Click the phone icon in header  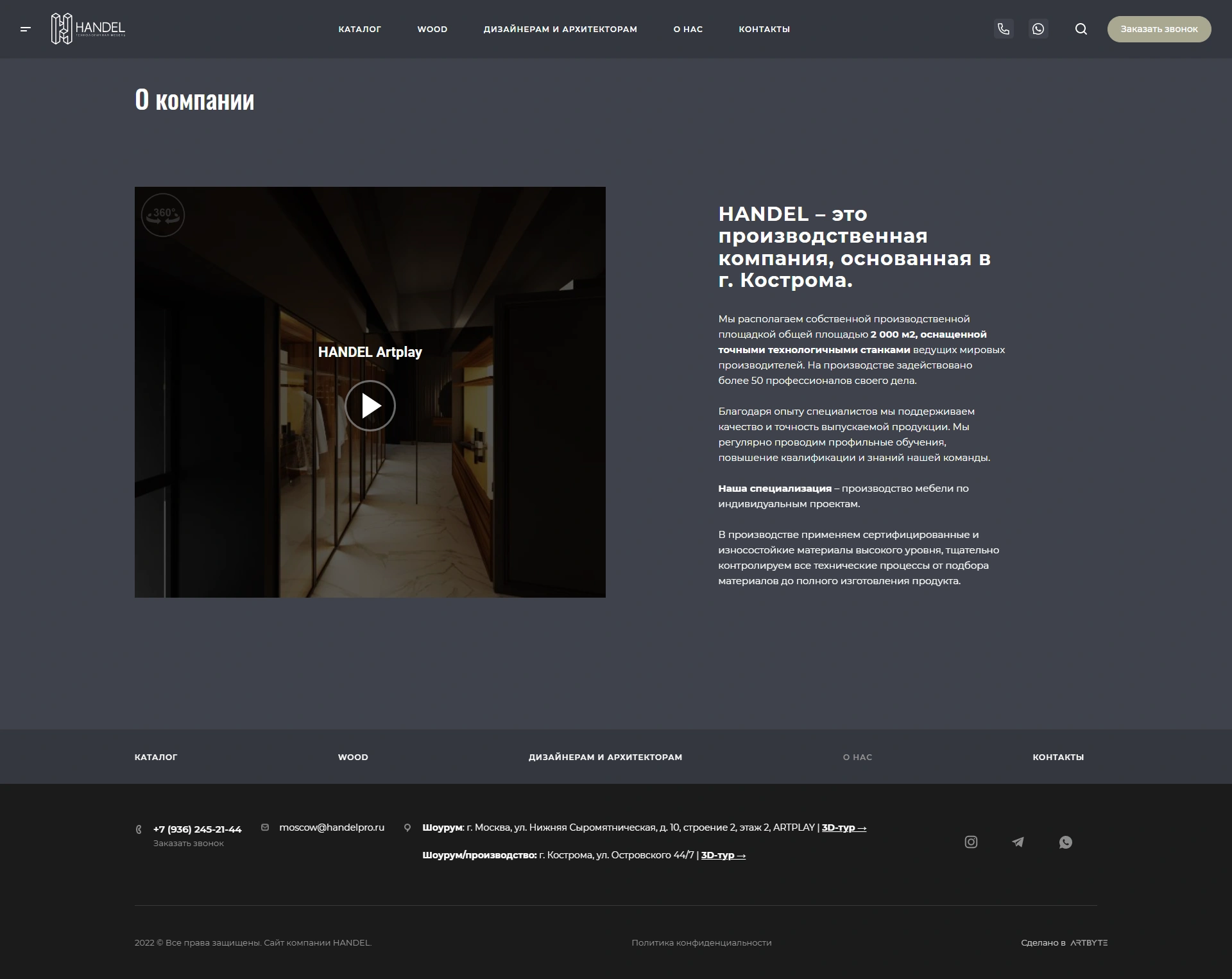(1004, 29)
